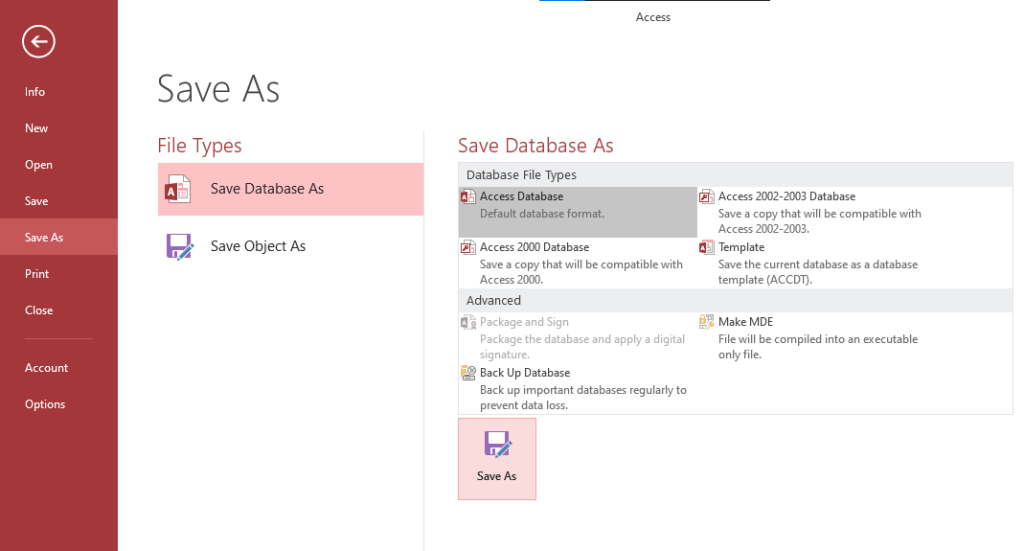Image resolution: width=1024 pixels, height=551 pixels.
Task: Click the 'template (ACCDT)' description text
Action: [765, 280]
